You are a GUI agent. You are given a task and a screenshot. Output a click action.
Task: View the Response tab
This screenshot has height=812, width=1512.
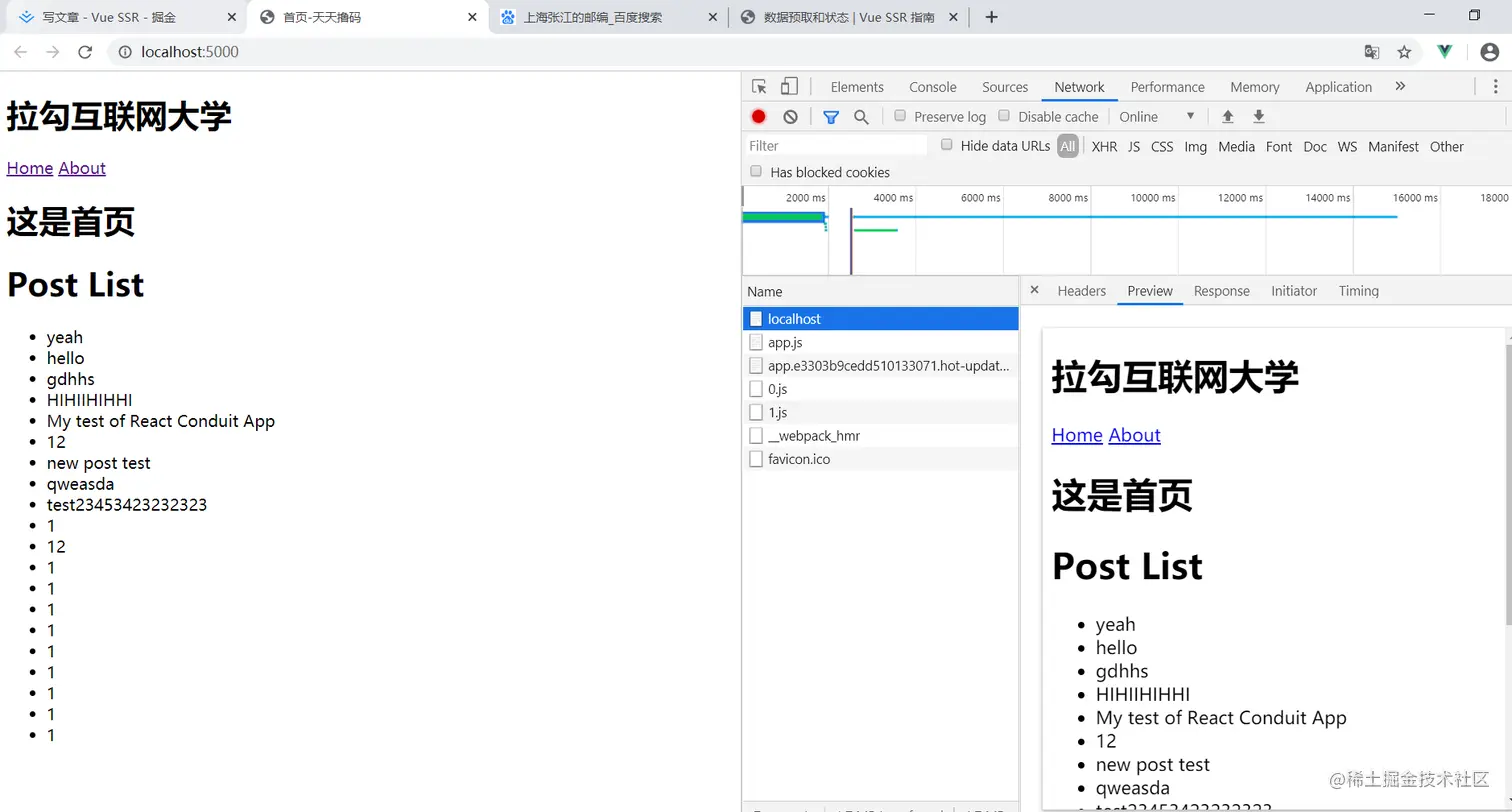tap(1222, 291)
